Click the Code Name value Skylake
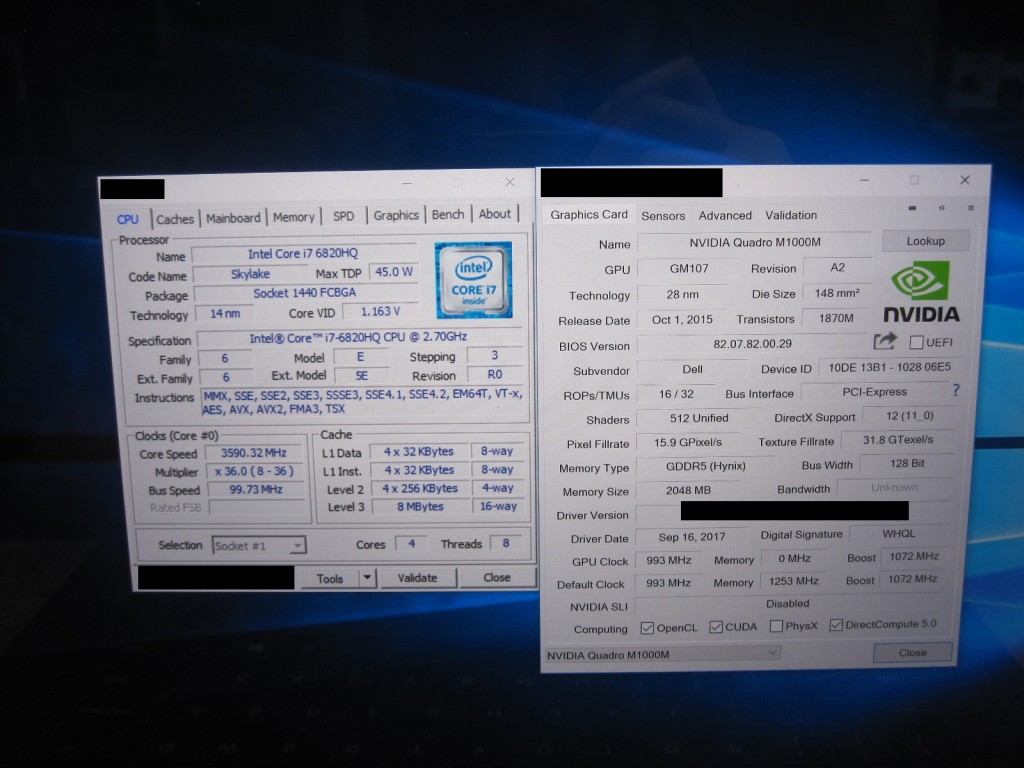Image resolution: width=1024 pixels, height=768 pixels. point(250,274)
